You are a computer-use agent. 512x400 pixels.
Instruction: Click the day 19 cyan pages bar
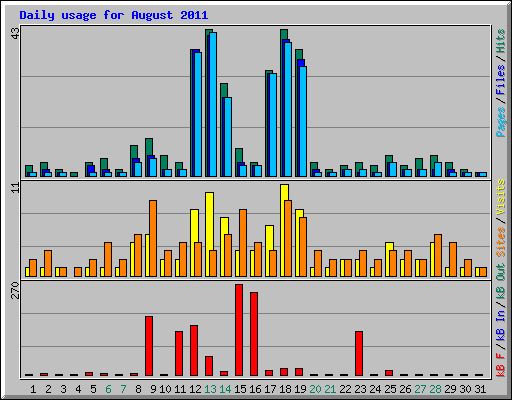(x=303, y=121)
